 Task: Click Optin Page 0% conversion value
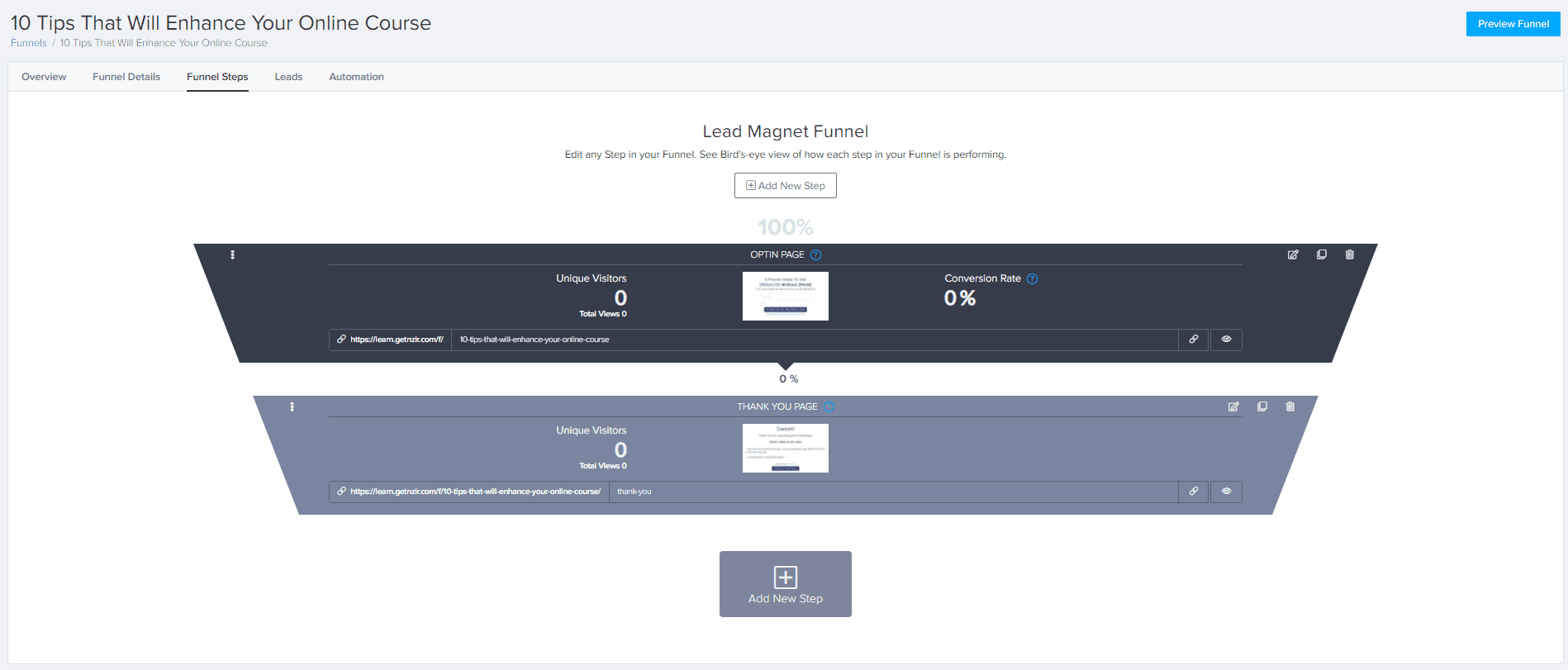pos(960,298)
